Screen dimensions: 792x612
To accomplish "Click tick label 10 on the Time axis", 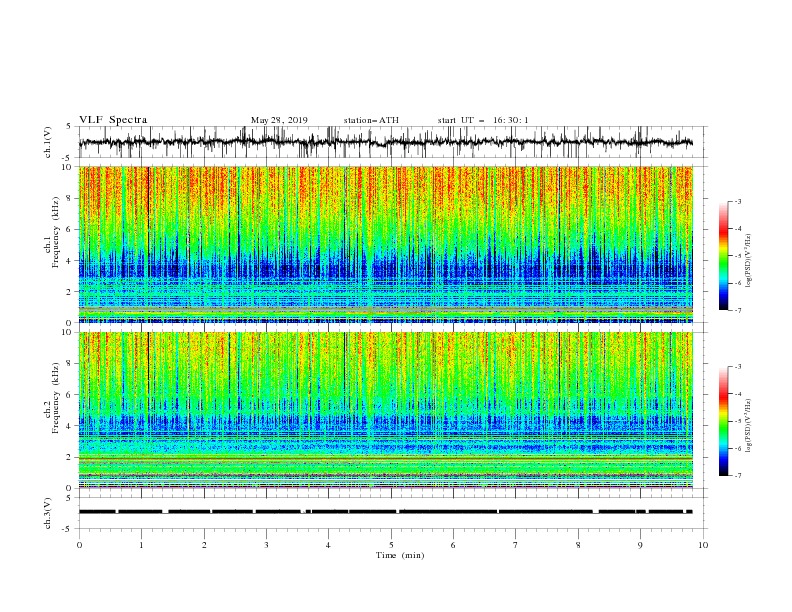I will pyautogui.click(x=703, y=545).
